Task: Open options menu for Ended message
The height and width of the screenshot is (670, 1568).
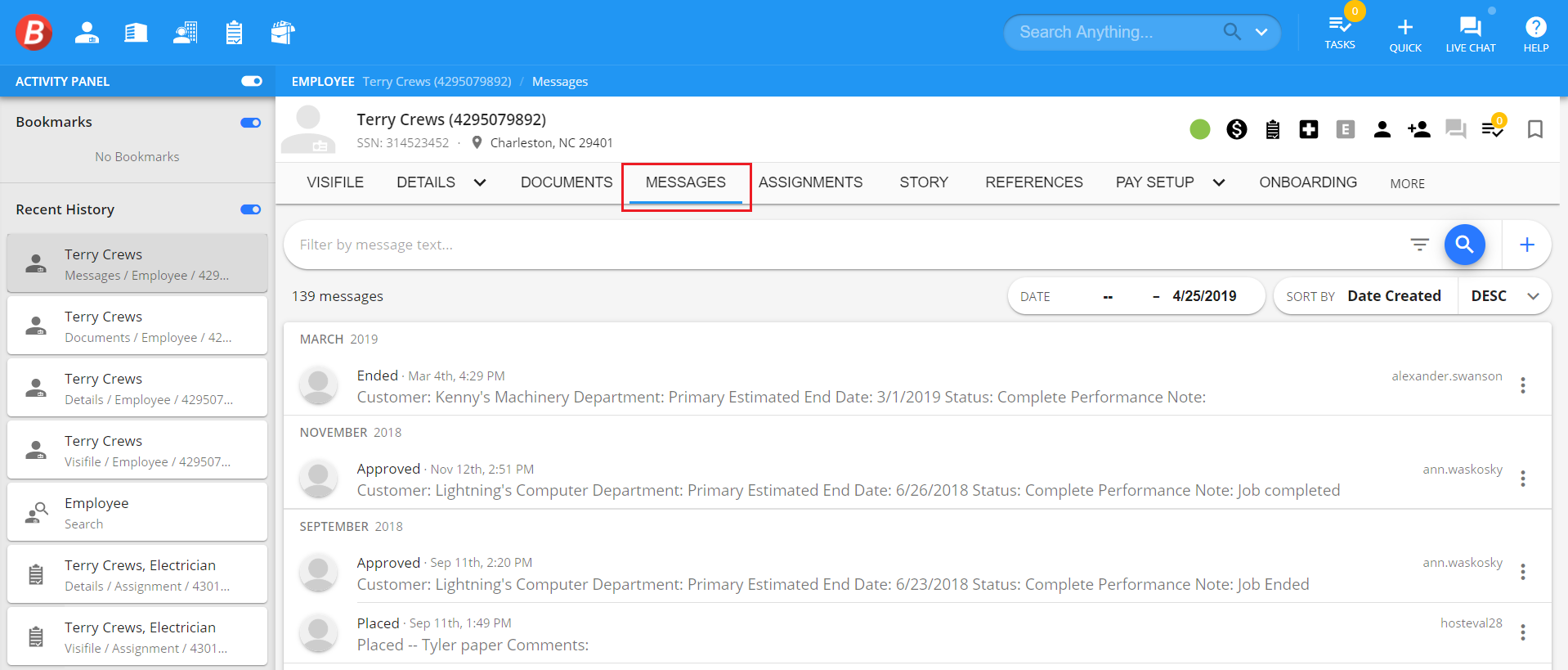Action: (x=1523, y=385)
